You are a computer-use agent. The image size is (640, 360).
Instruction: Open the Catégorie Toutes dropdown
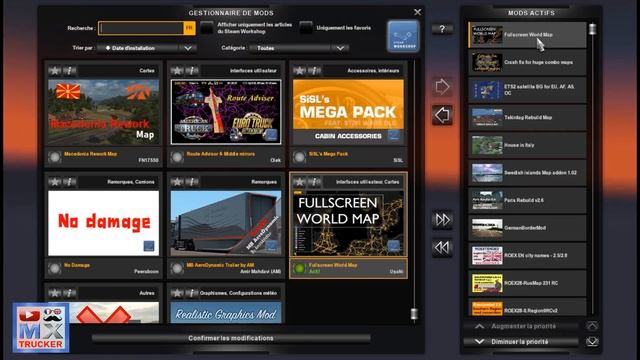[x=299, y=48]
